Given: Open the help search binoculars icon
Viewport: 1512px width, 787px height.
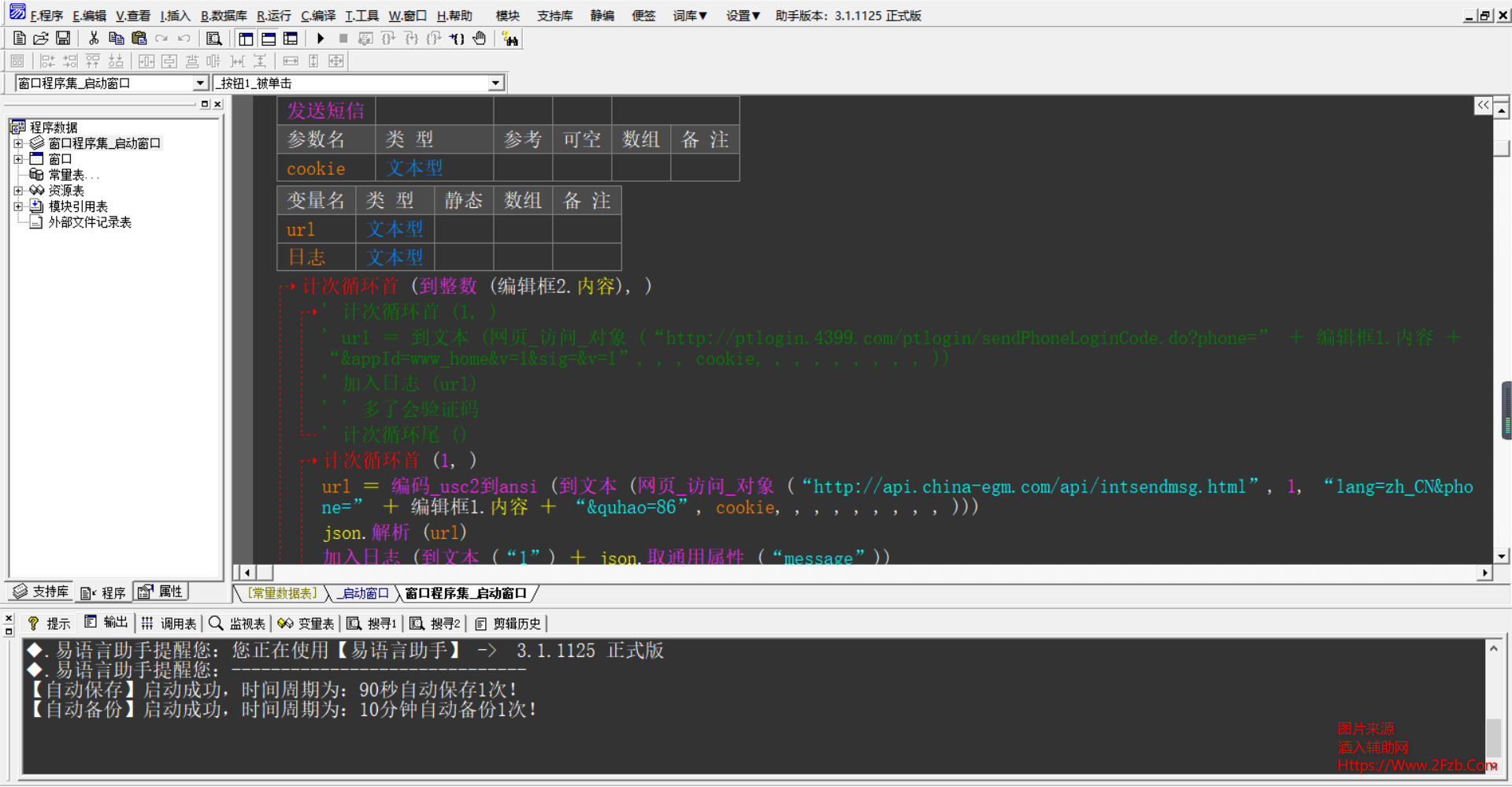Looking at the screenshot, I should [510, 38].
